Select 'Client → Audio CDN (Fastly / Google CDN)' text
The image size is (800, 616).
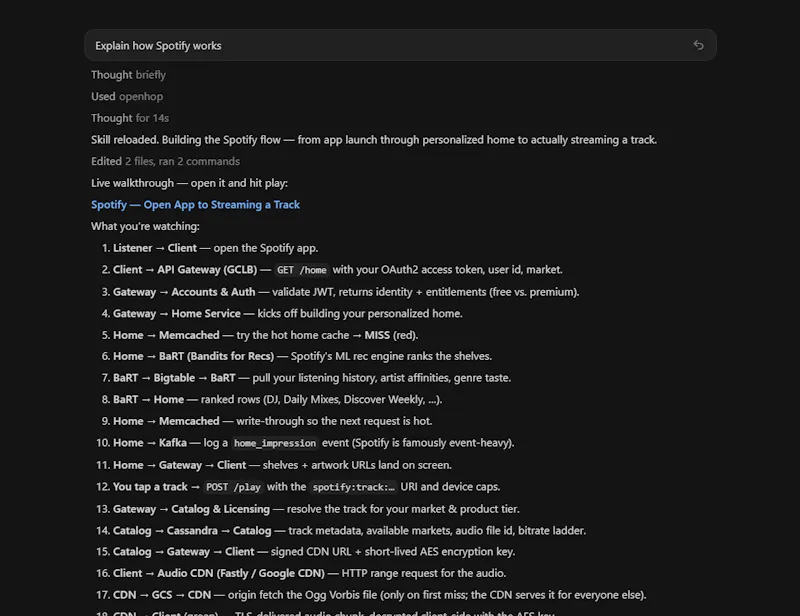click(218, 573)
